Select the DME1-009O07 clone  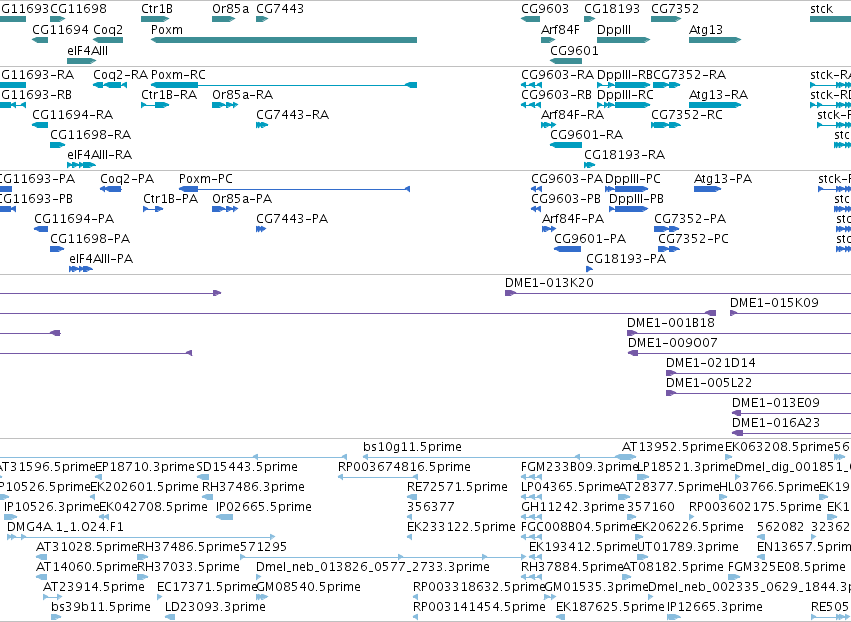click(x=739, y=353)
